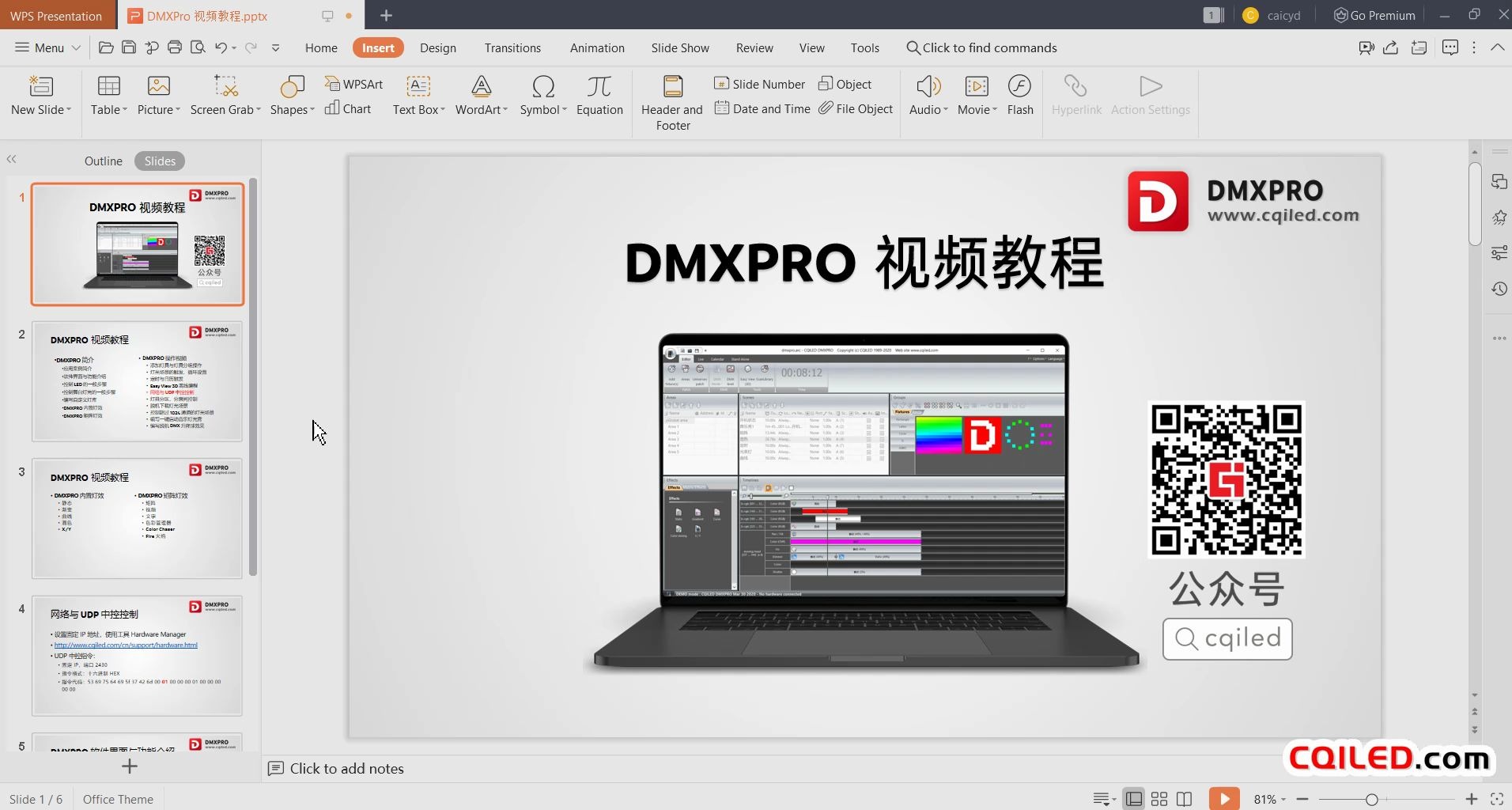
Task: Click the Redo arrow icon
Action: (251, 47)
